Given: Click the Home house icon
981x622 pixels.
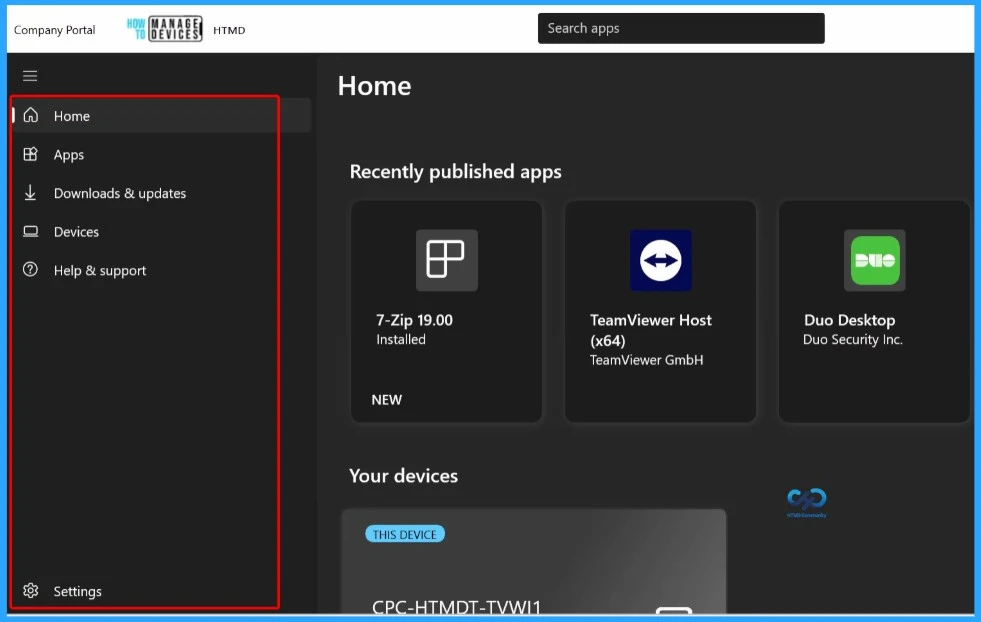Looking at the screenshot, I should (31, 115).
